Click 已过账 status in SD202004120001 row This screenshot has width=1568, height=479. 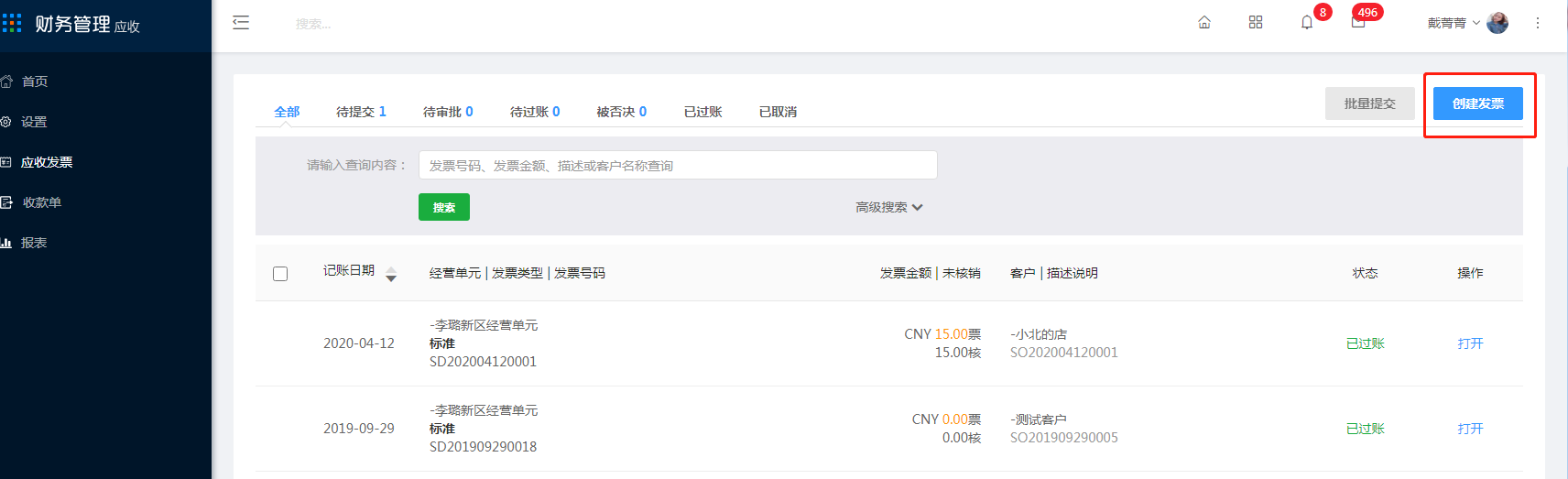(1366, 343)
